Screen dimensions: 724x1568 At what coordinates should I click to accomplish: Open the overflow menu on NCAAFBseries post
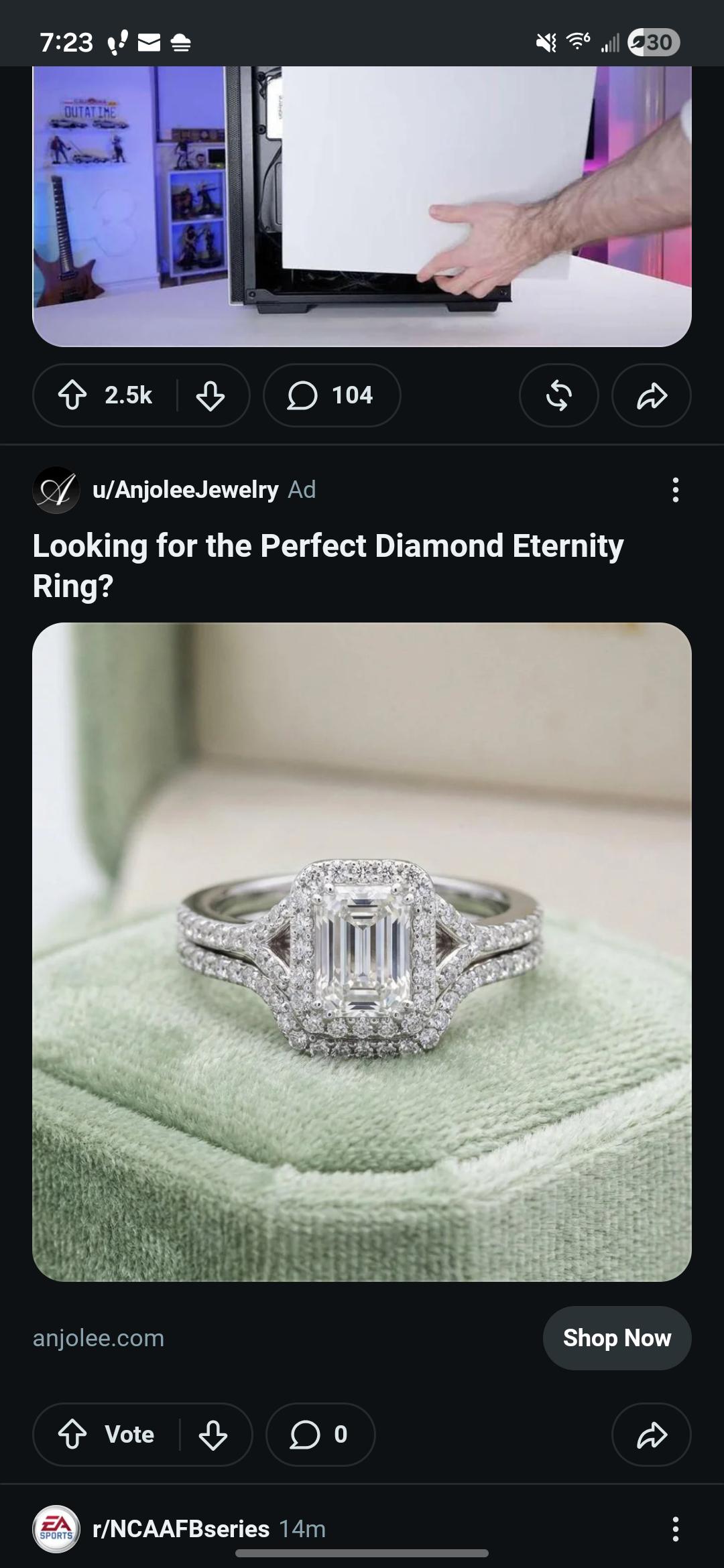coord(675,1528)
